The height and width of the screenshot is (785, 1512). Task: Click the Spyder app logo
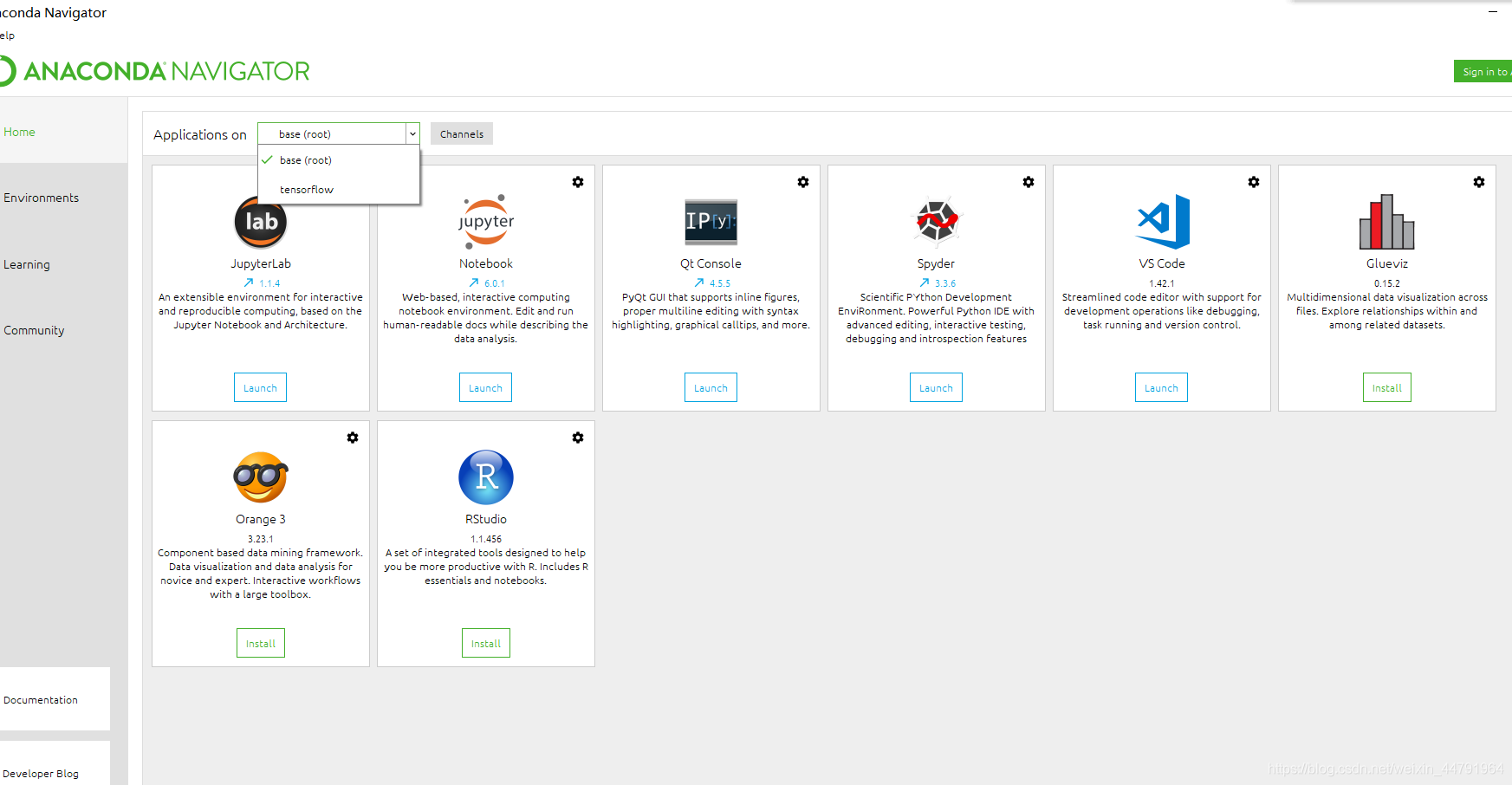point(937,221)
